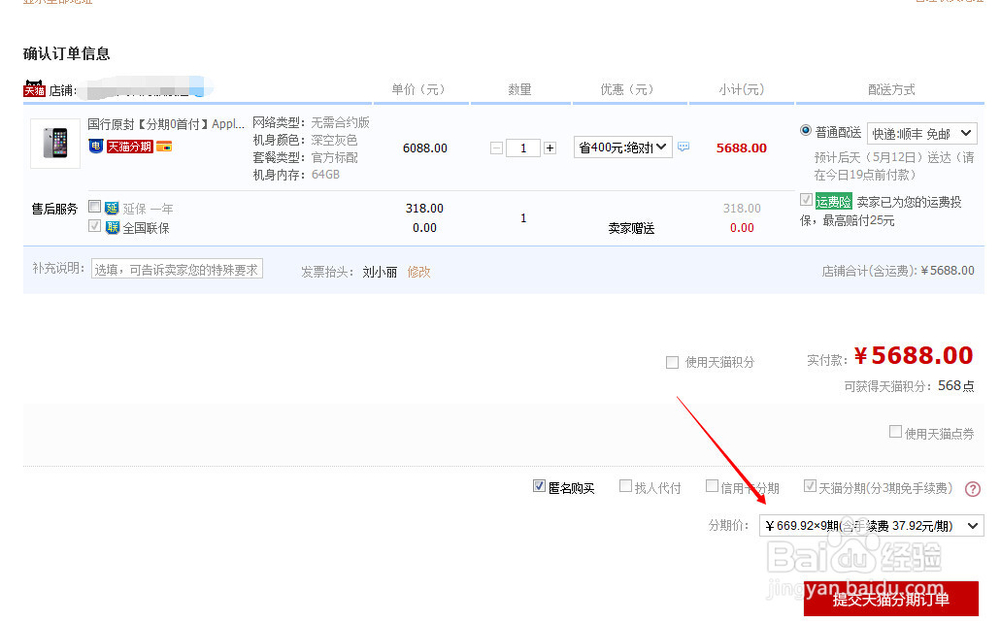Screen dimensions: 1000x623
Task: Click the quantity input field showing 1
Action: [x=523, y=148]
